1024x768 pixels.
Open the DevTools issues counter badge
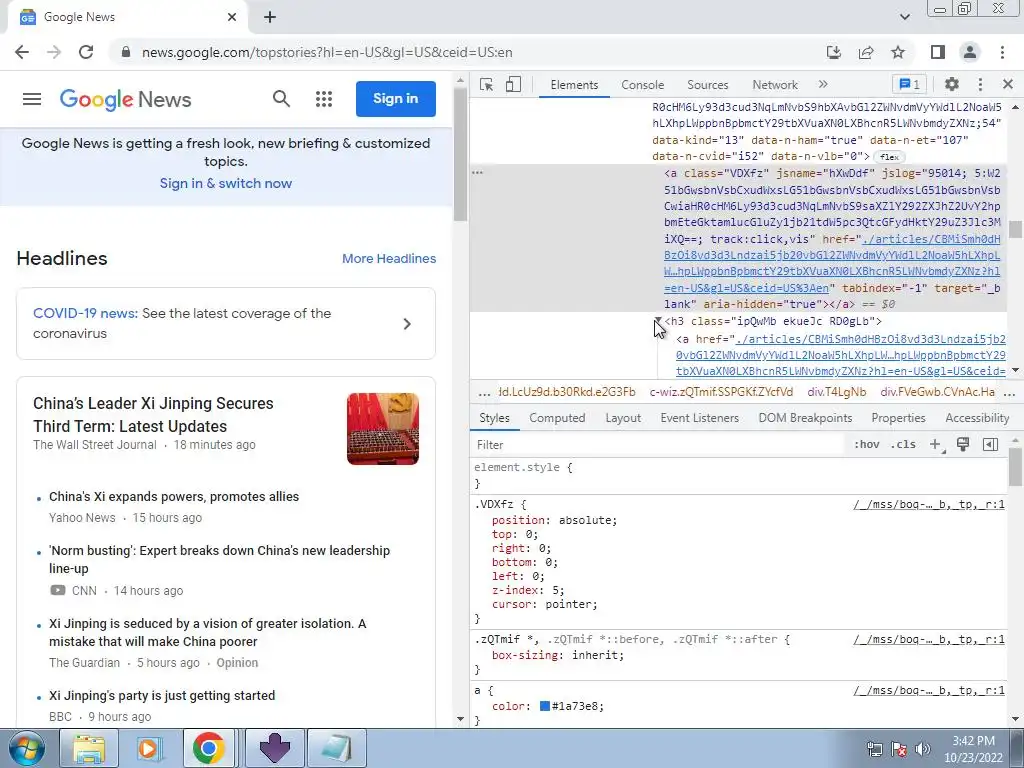click(910, 84)
